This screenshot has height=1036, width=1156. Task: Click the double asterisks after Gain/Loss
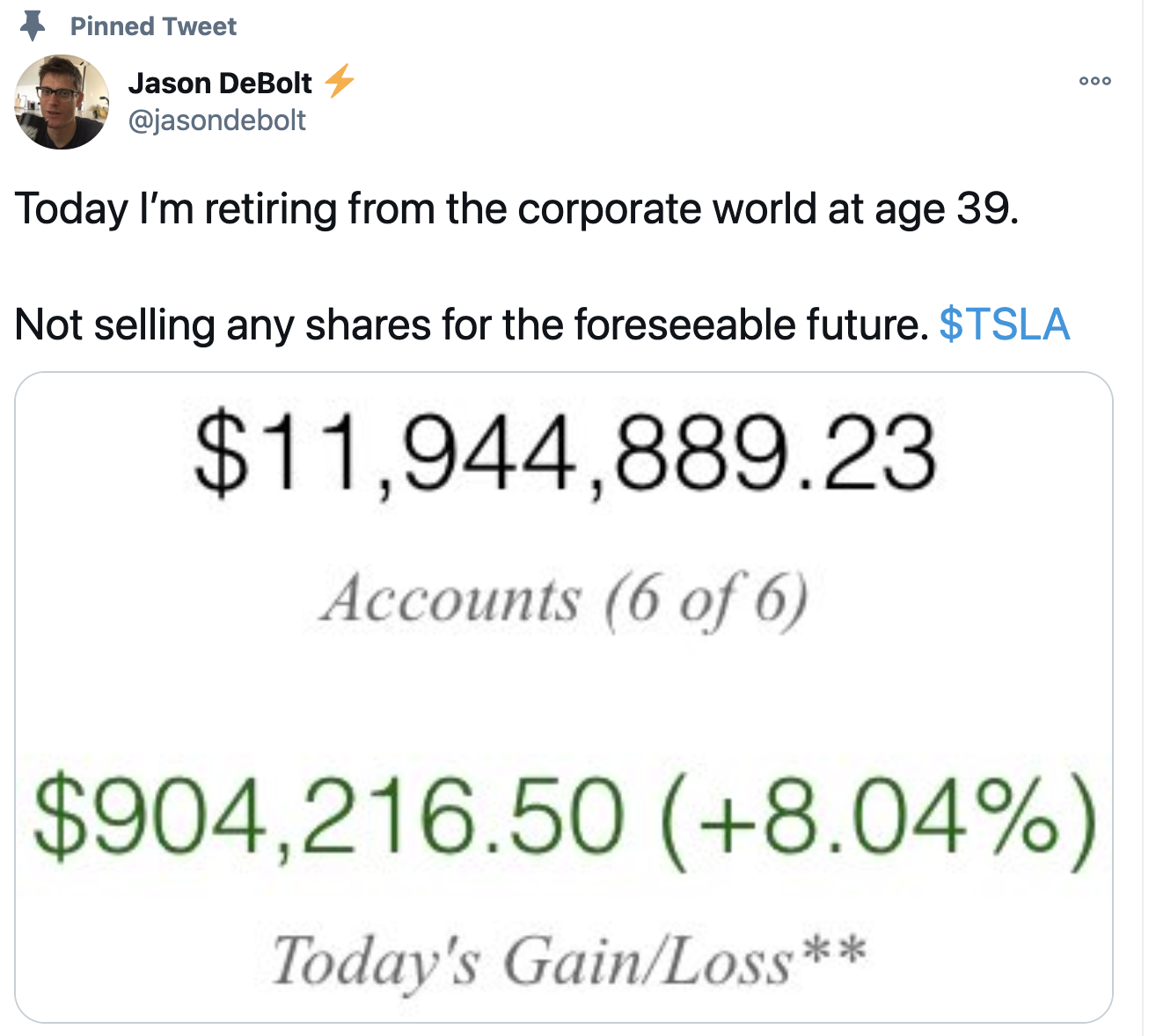coord(833,952)
